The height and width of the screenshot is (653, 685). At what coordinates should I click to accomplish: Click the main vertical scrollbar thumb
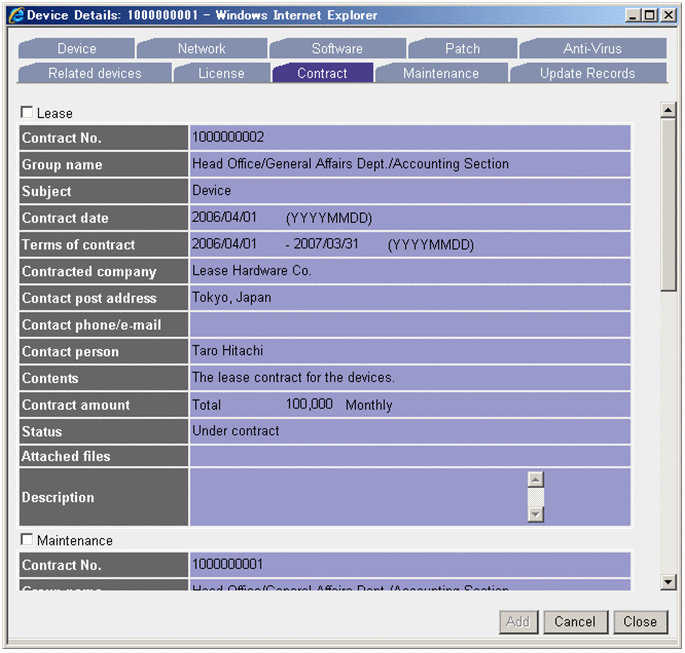668,204
